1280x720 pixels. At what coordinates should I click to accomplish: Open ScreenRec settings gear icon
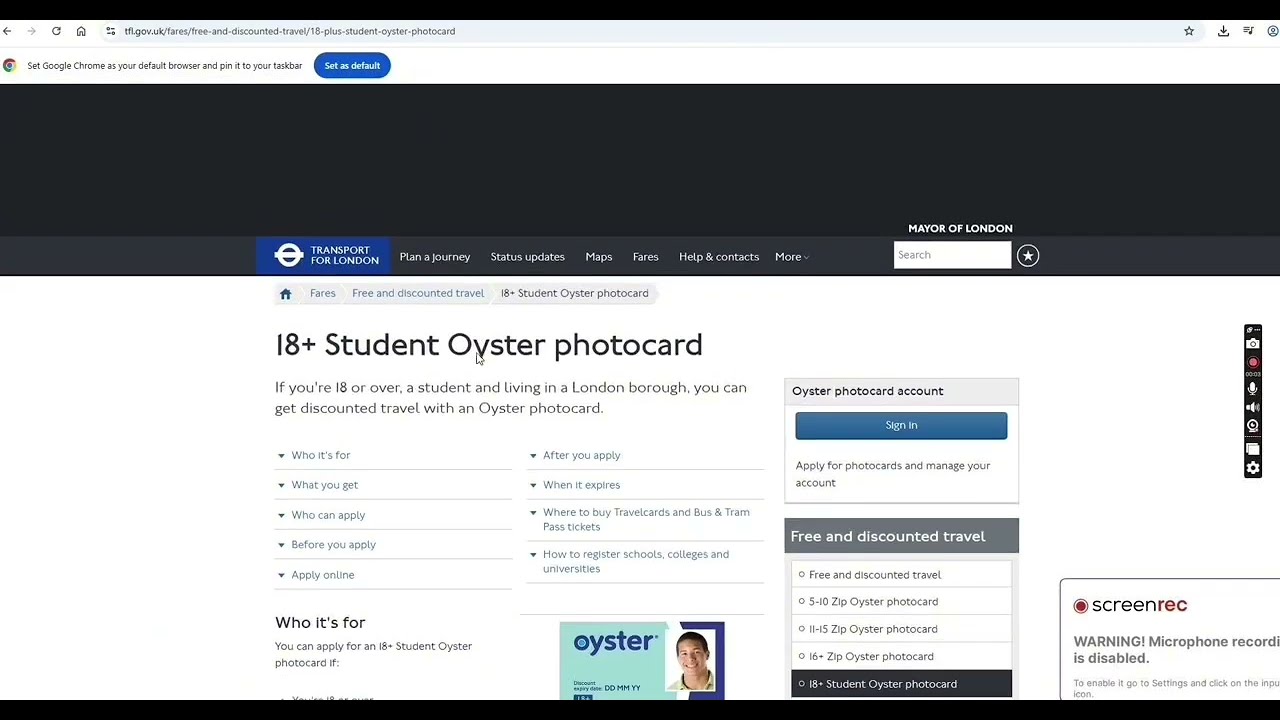pyautogui.click(x=1252, y=468)
